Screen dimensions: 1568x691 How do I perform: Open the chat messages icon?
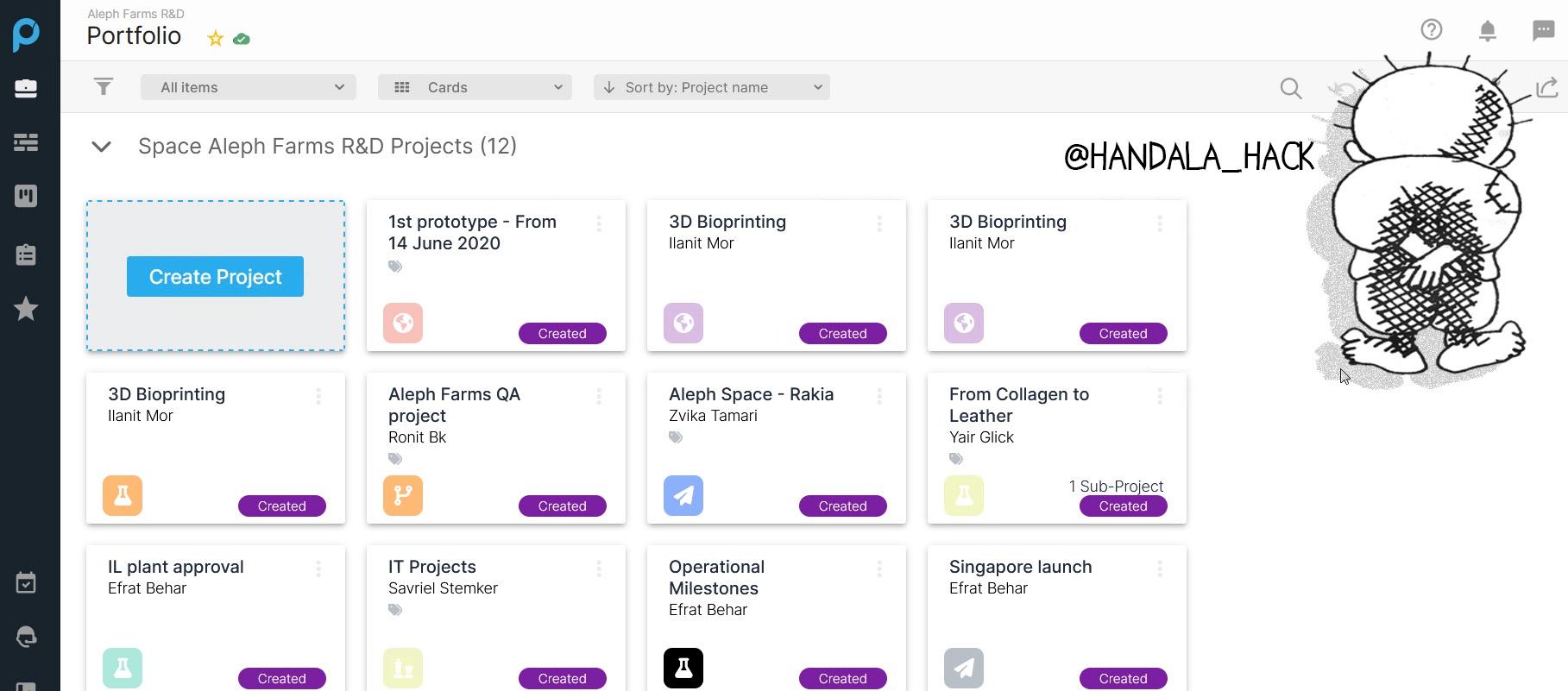click(1544, 31)
